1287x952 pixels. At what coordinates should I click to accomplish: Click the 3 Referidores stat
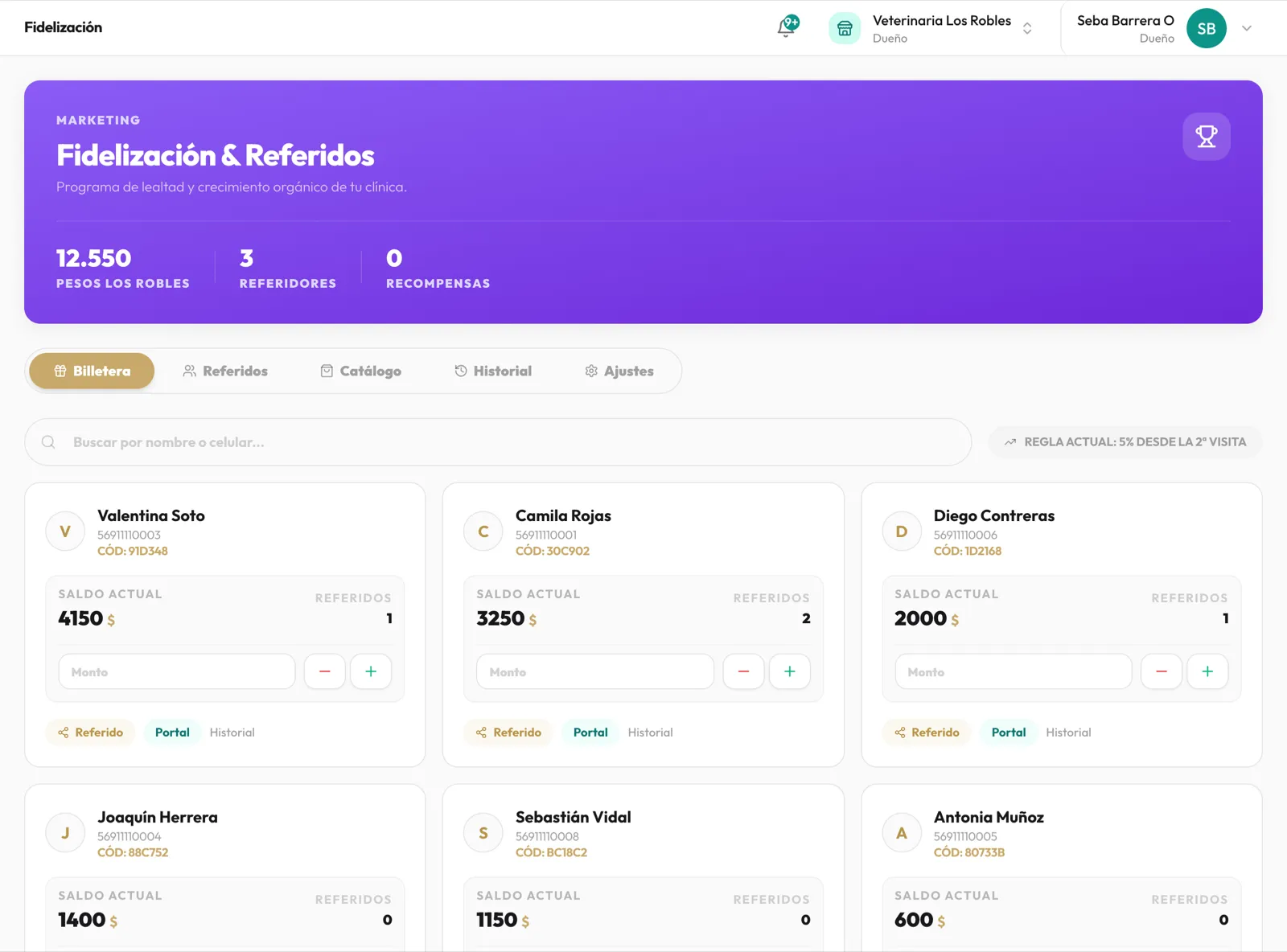[x=288, y=269]
